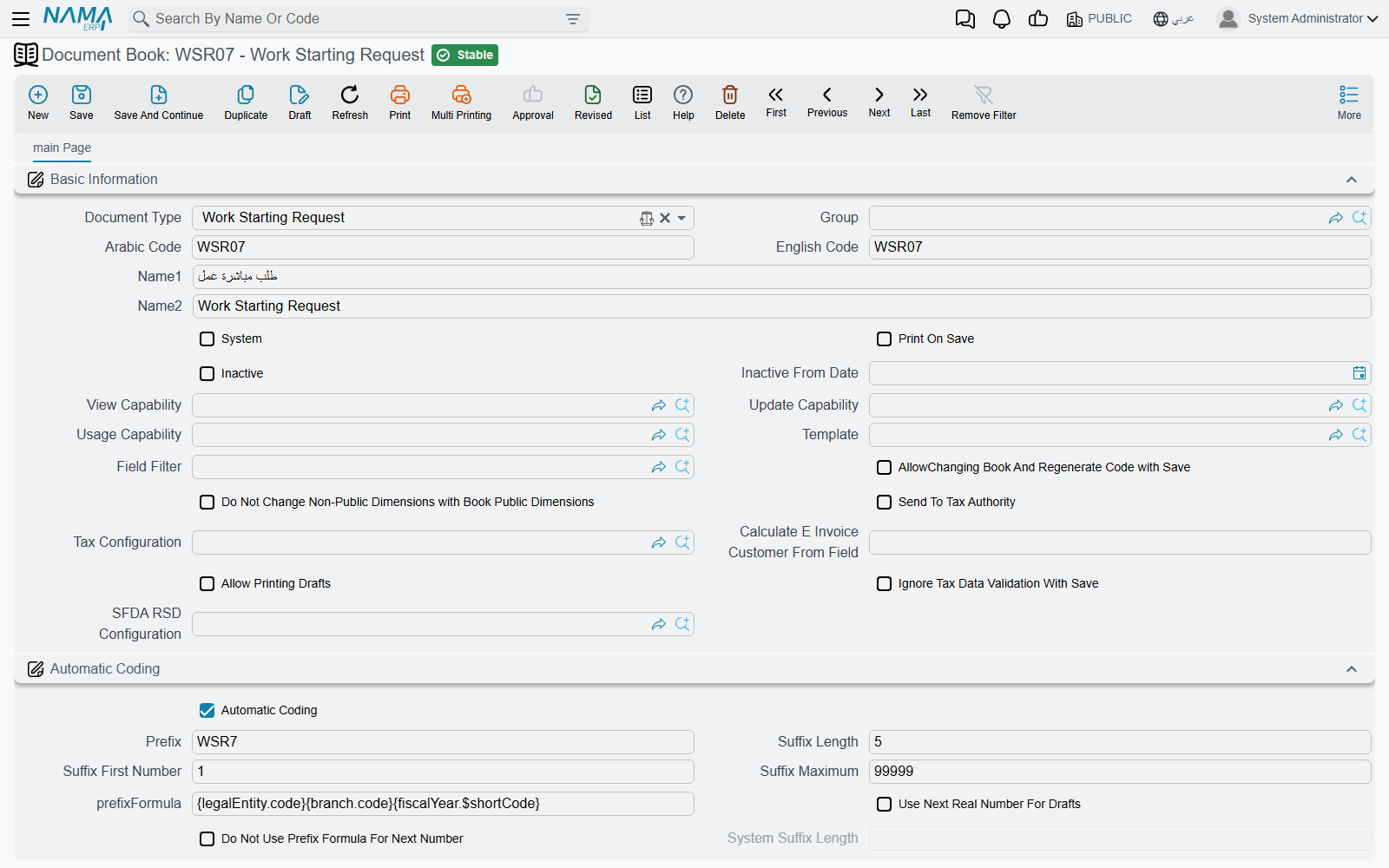Check Use Next Real Number For Drafts
Screen dimensions: 1389x868
885,805
